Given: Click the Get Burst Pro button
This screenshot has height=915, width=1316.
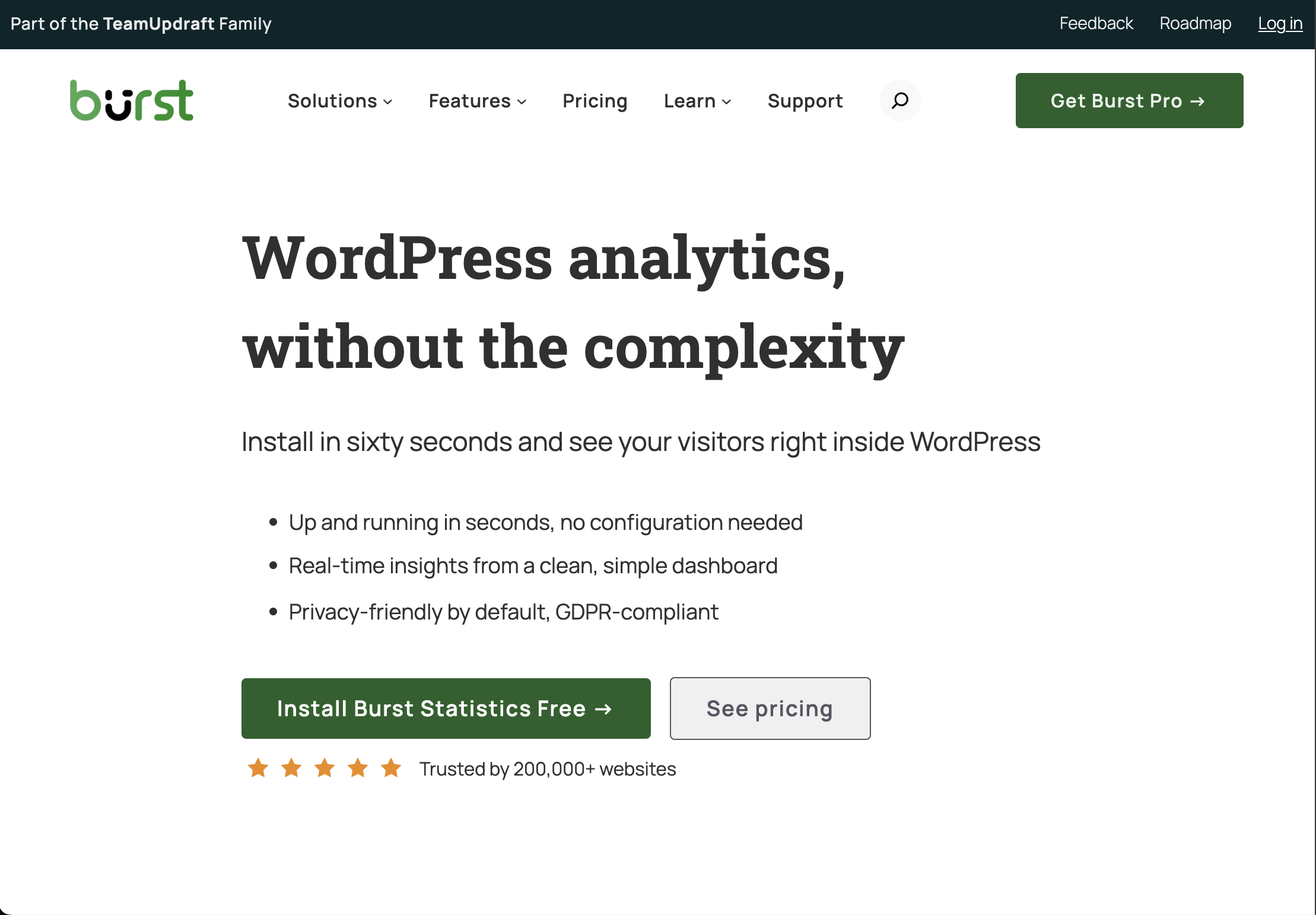Looking at the screenshot, I should tap(1129, 100).
